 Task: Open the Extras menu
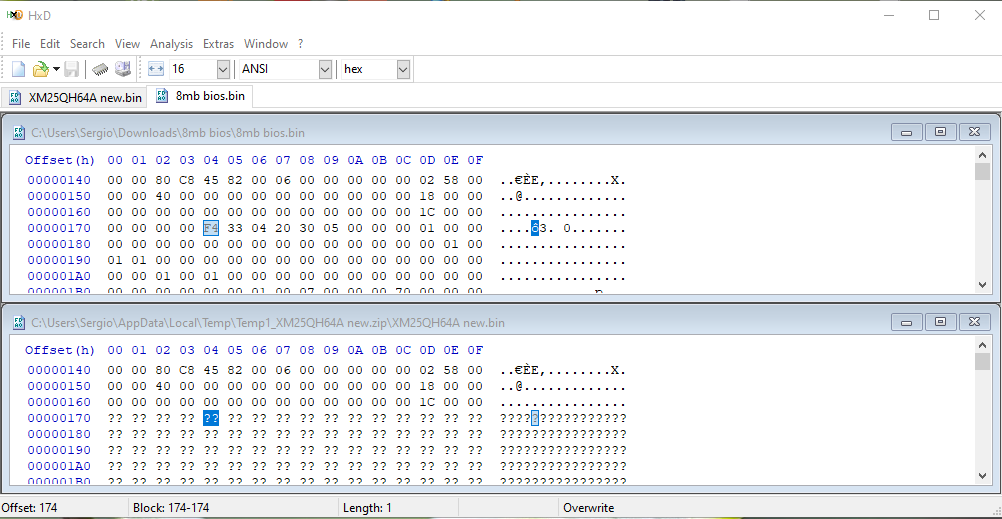[219, 43]
